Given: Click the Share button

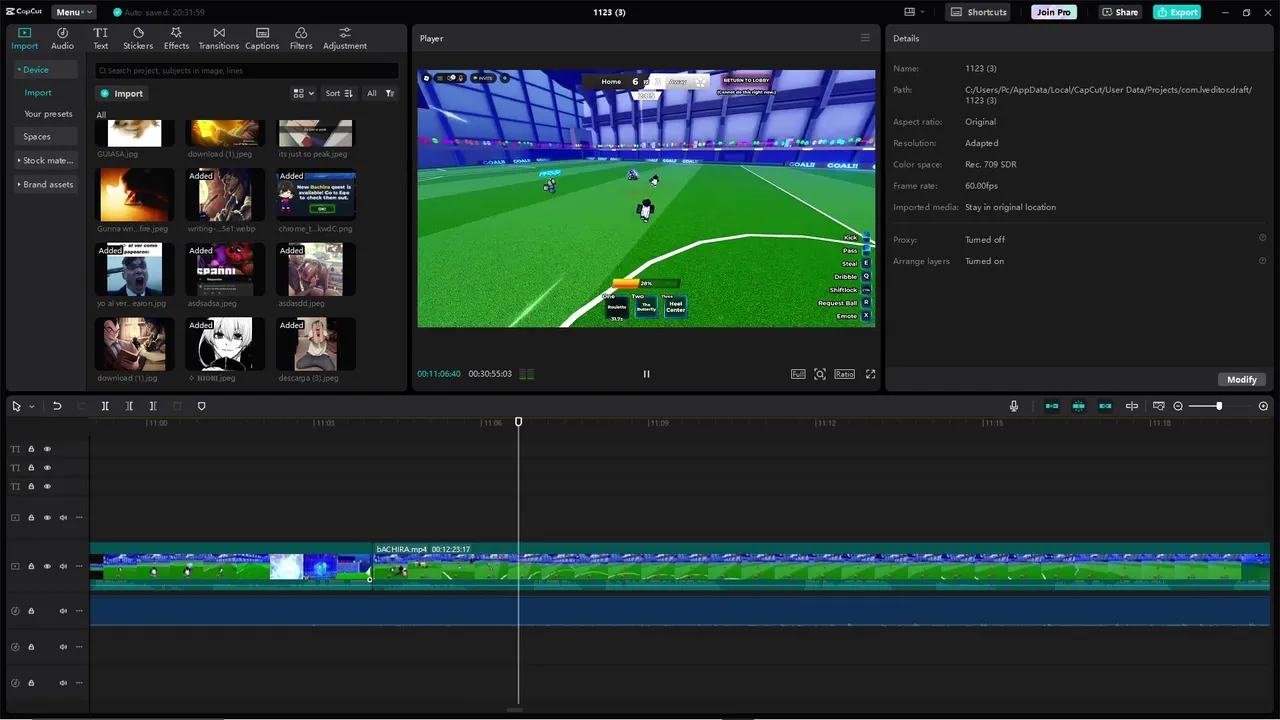Looking at the screenshot, I should click(1120, 12).
